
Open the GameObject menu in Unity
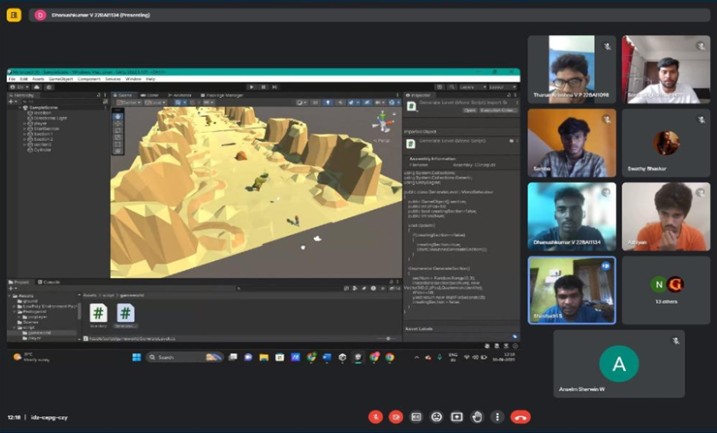(61, 79)
